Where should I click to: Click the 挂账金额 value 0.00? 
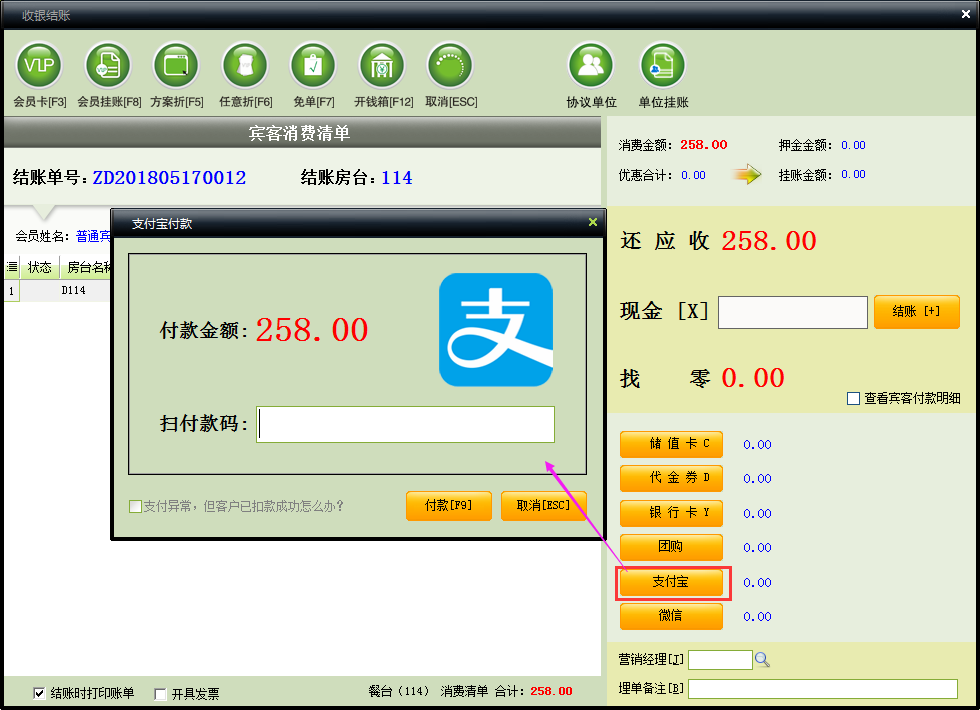[853, 174]
